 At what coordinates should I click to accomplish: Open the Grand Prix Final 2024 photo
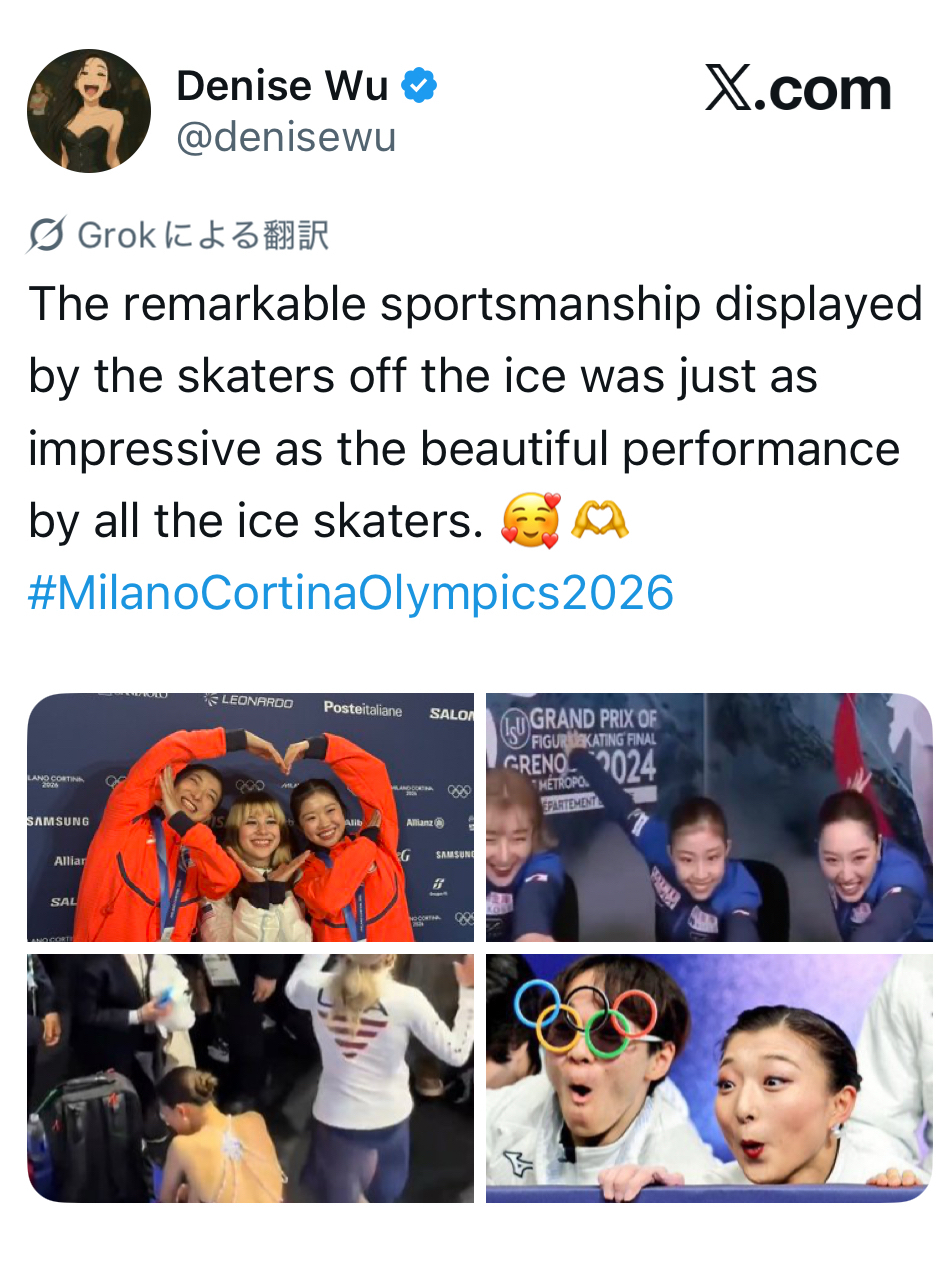point(709,817)
